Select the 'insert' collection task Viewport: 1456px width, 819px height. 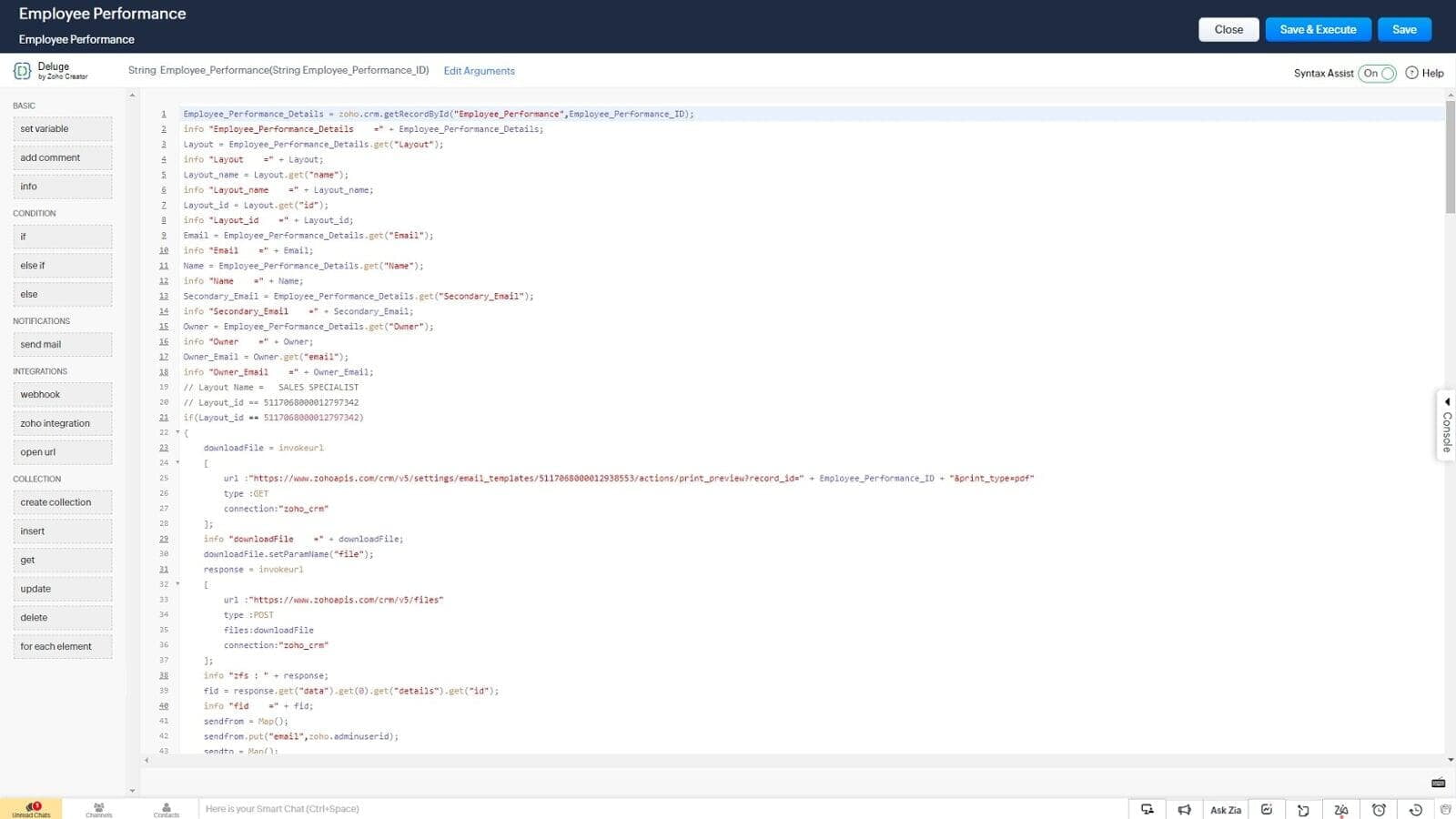tap(63, 531)
